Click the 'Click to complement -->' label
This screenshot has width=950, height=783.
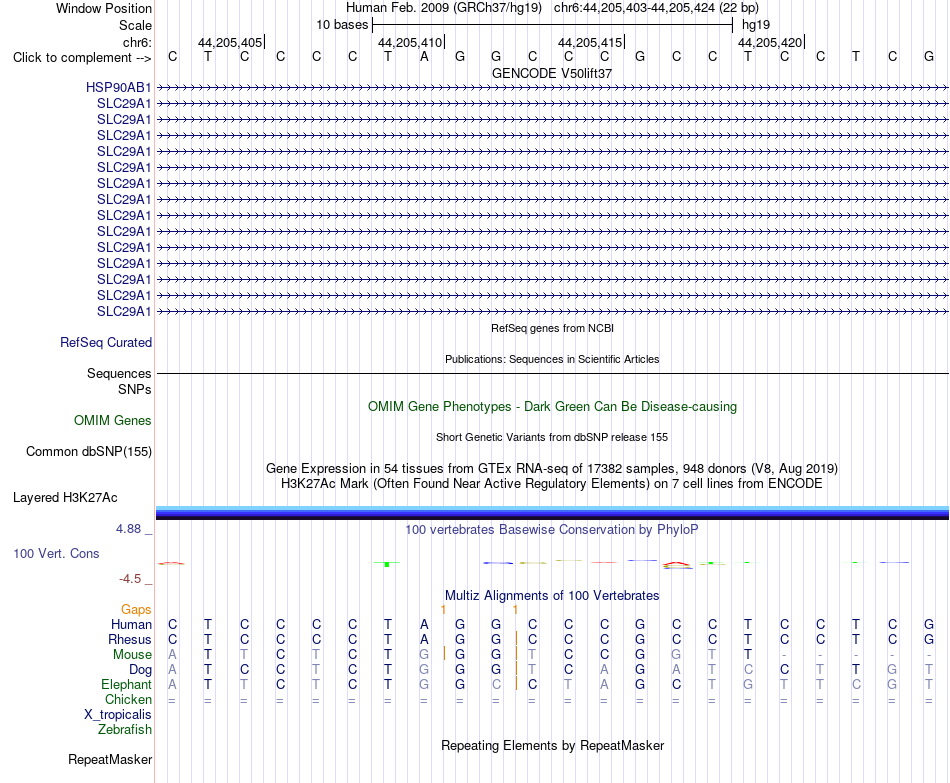point(82,58)
